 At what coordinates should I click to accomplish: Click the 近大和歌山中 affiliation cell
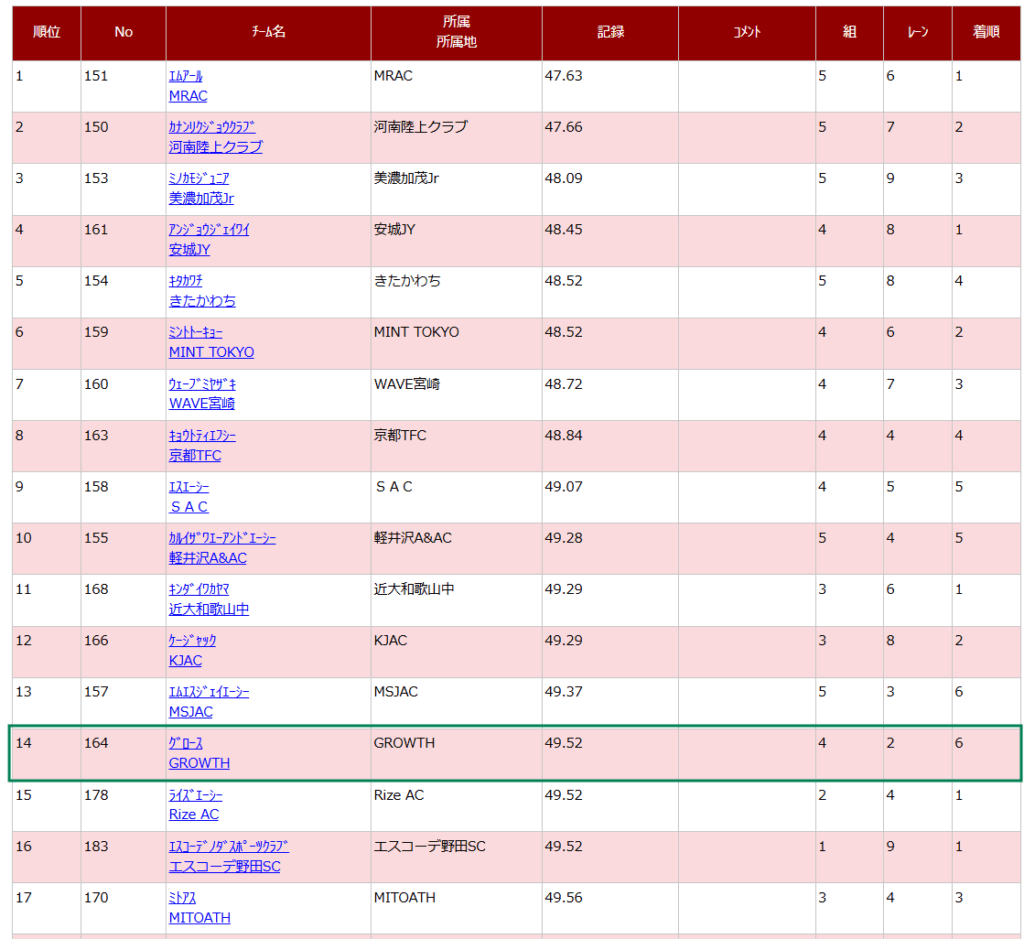[x=456, y=600]
